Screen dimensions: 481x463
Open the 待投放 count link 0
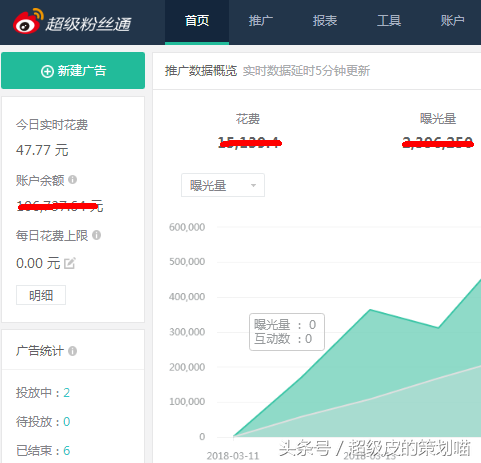pyautogui.click(x=66, y=422)
